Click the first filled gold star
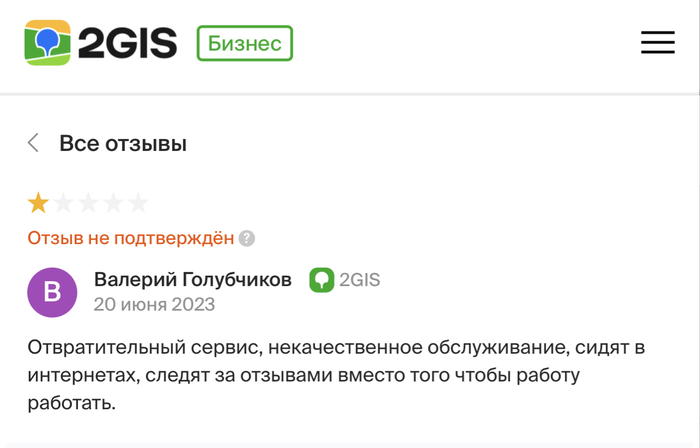 38,204
